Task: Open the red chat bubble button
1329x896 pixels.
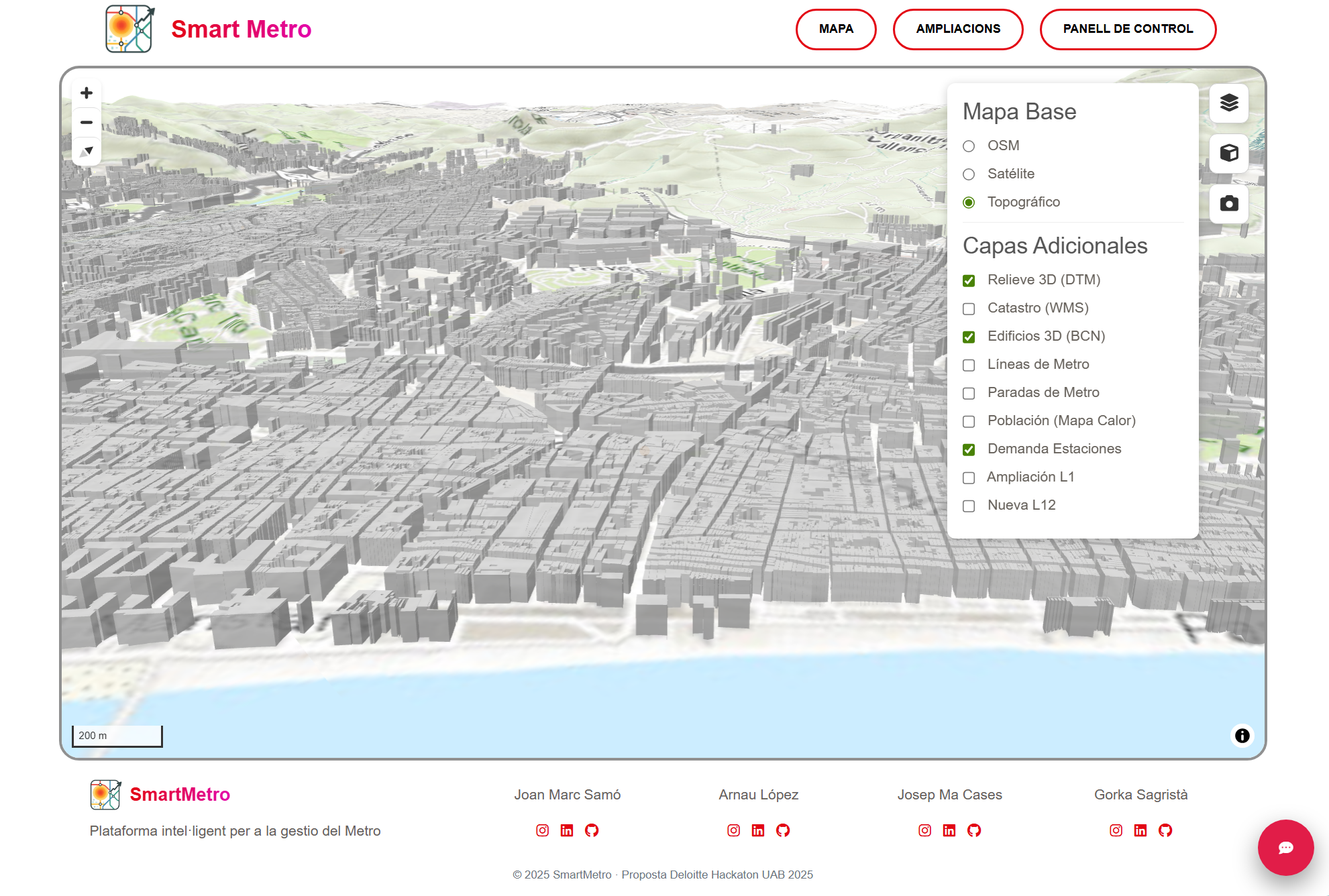Action: point(1285,847)
